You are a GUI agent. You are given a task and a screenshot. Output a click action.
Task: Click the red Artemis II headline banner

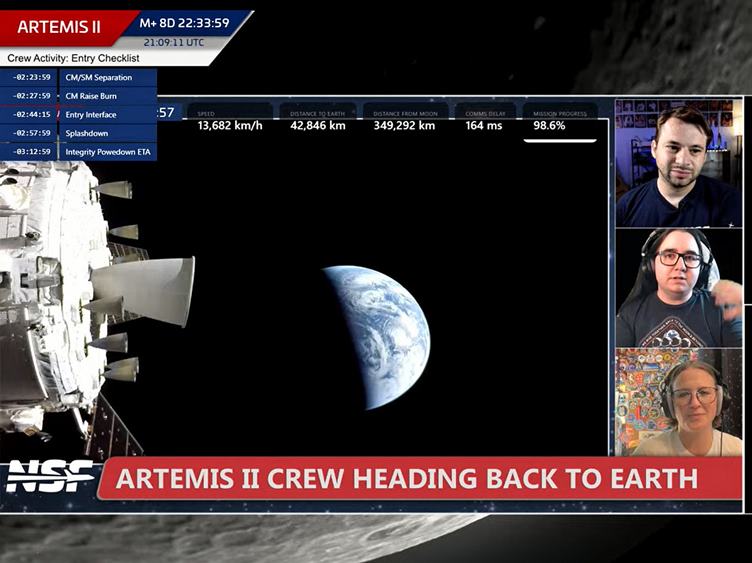(x=420, y=478)
